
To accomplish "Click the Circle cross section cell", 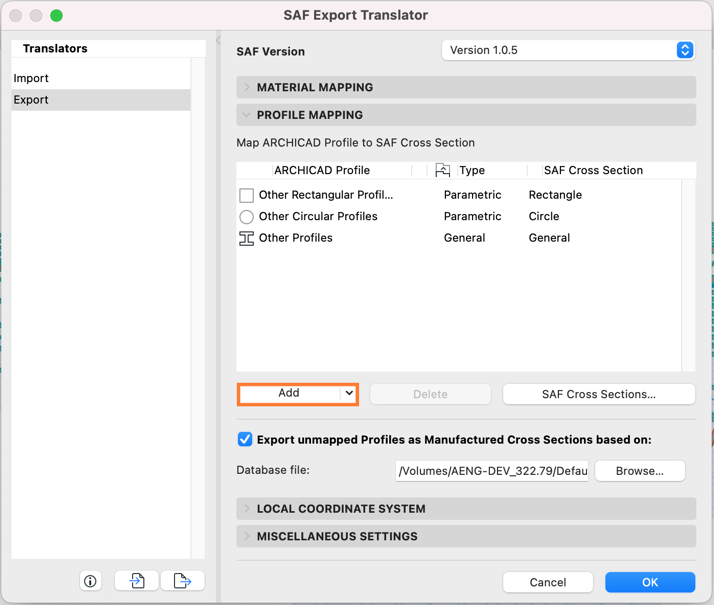I will click(x=544, y=217).
